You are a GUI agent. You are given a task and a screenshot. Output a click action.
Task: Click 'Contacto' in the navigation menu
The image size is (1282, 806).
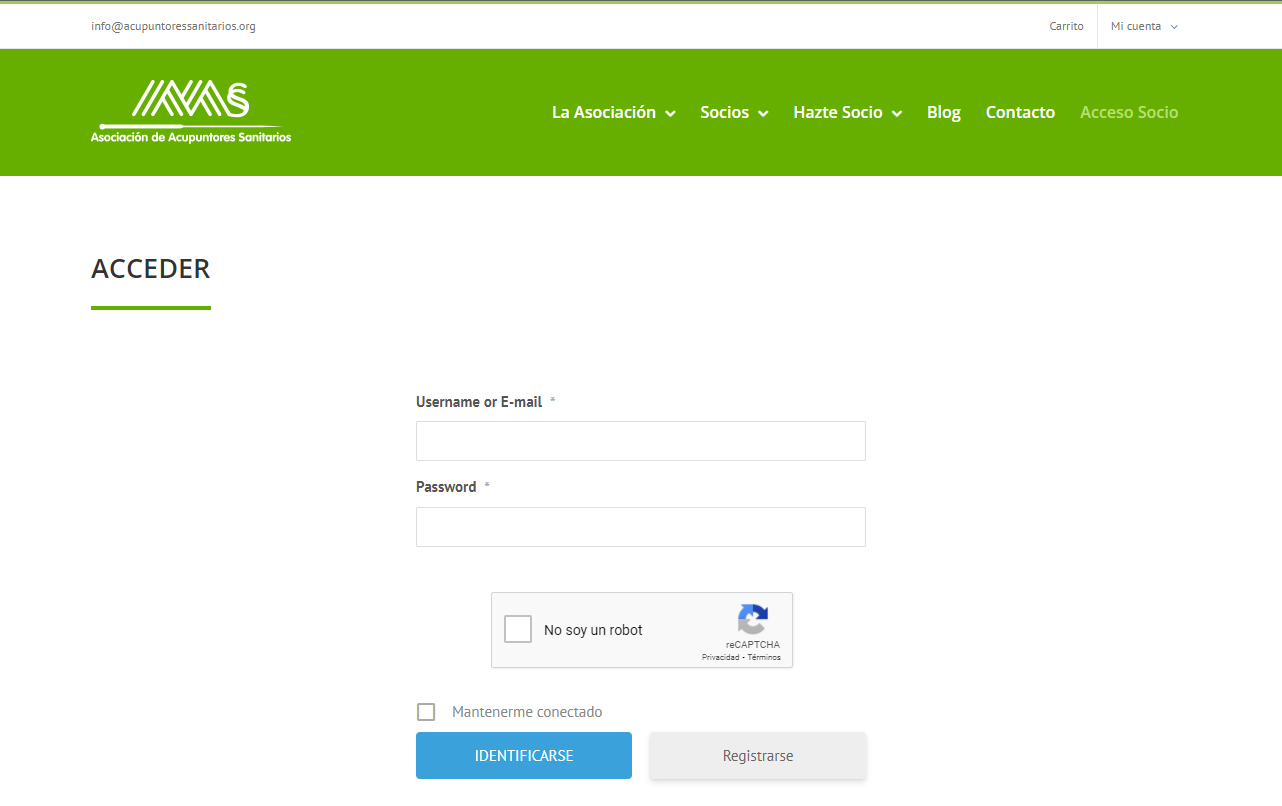1020,112
